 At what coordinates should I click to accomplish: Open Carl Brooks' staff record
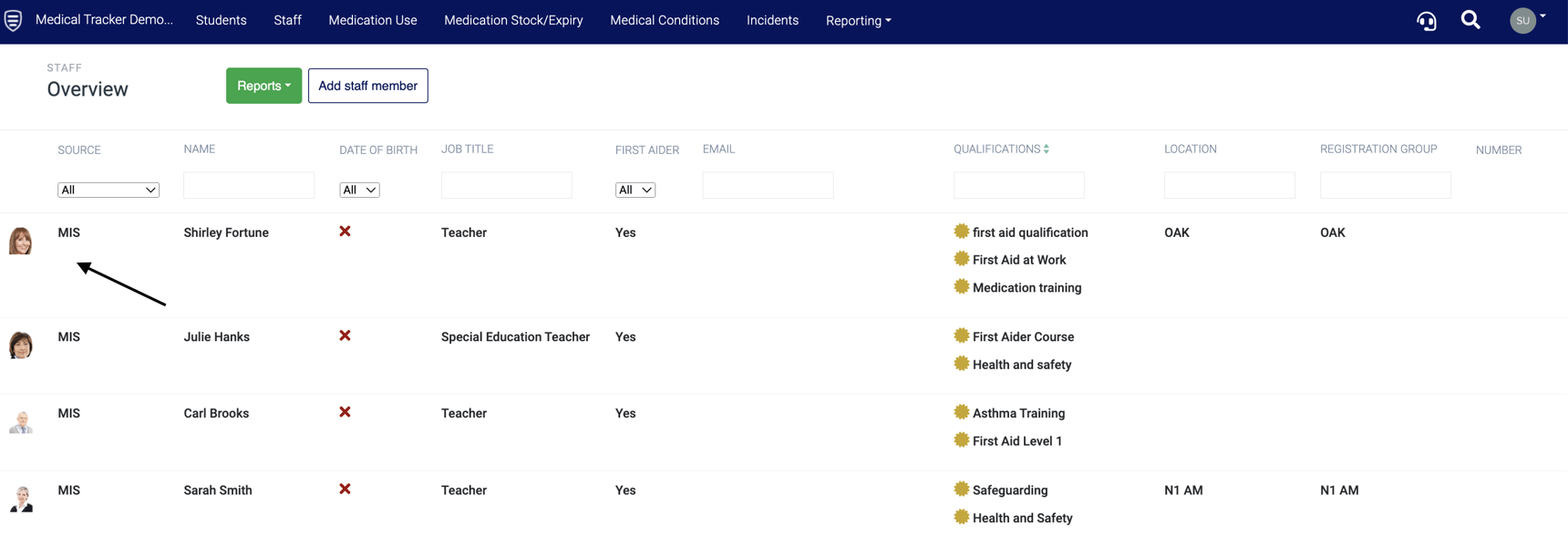tap(216, 413)
